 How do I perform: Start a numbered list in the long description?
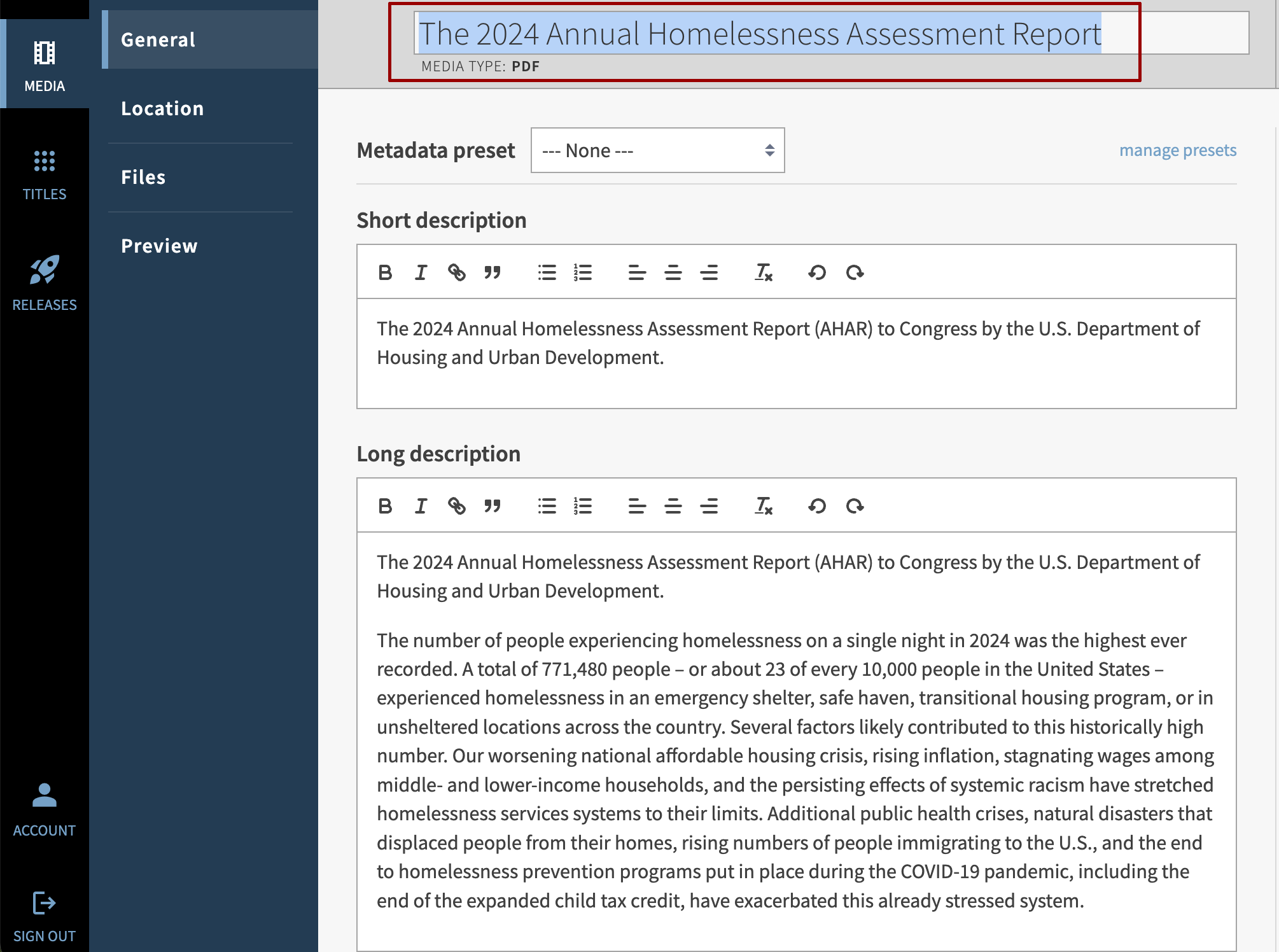click(x=582, y=506)
